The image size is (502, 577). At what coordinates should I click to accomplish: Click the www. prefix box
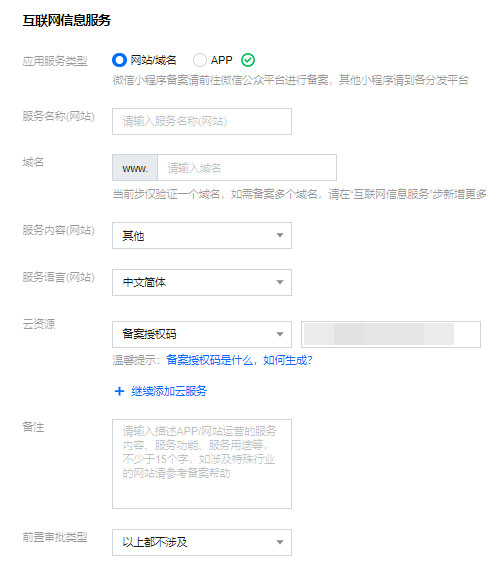[135, 167]
